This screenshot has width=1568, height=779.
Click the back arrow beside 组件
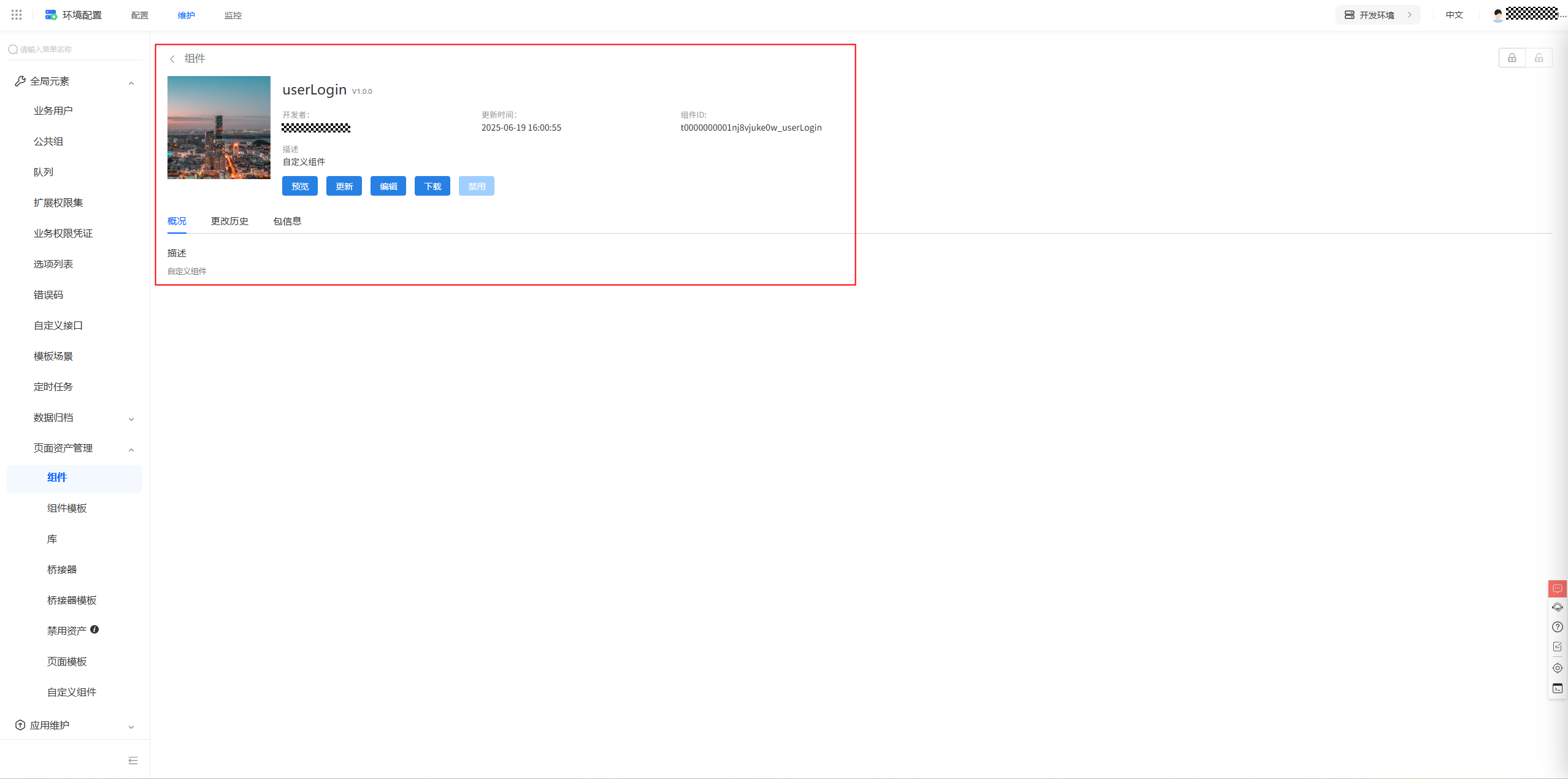coord(172,59)
